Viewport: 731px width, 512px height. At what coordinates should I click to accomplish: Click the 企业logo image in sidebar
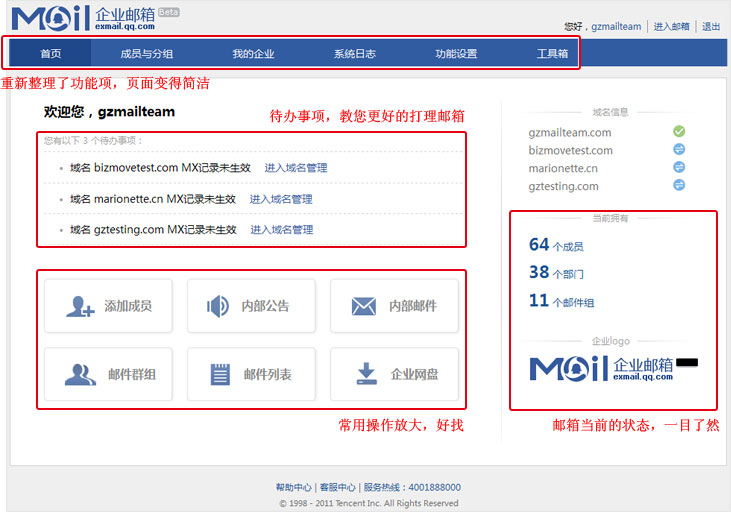[601, 369]
